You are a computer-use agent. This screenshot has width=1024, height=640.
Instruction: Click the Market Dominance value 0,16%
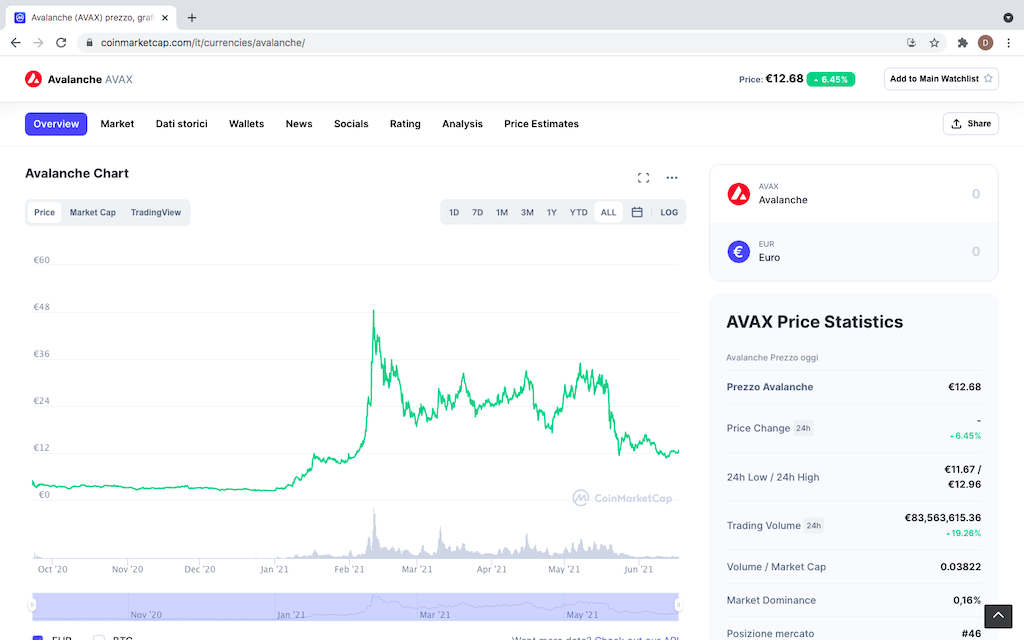(967, 600)
